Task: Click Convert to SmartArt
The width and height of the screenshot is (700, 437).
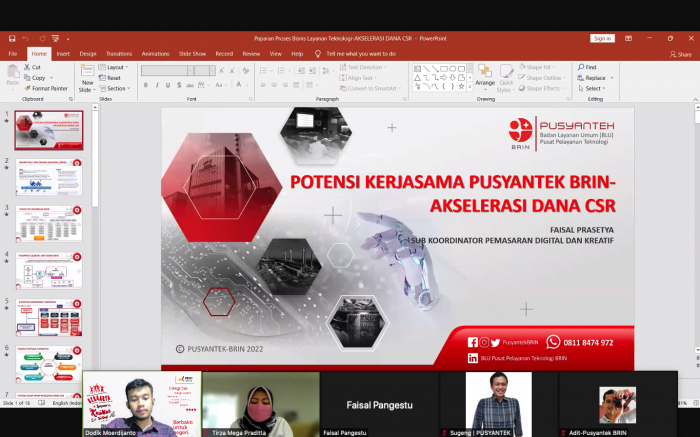Action: pos(371,88)
